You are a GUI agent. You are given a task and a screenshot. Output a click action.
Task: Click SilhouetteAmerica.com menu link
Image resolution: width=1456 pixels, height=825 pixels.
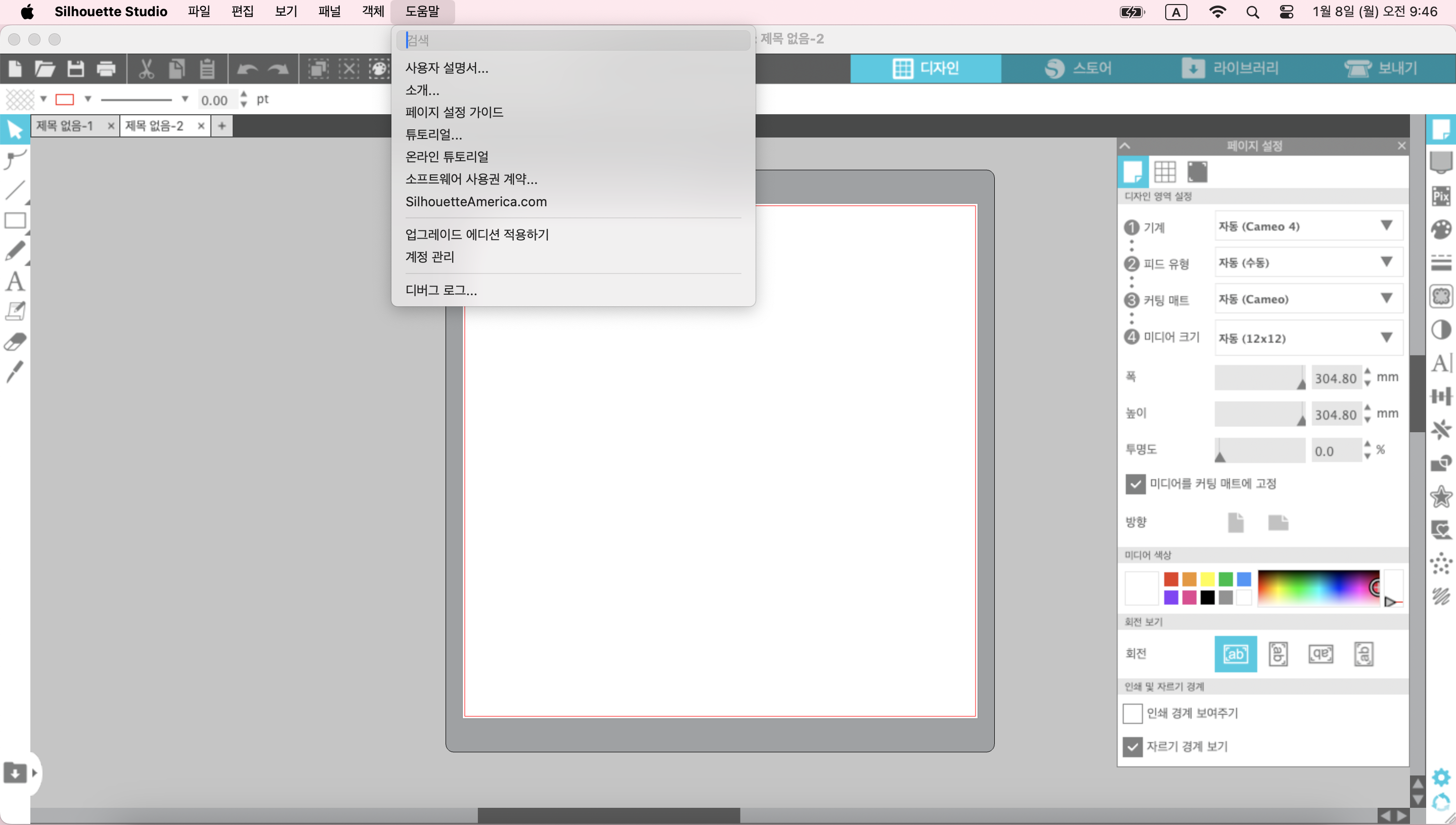pyautogui.click(x=476, y=202)
